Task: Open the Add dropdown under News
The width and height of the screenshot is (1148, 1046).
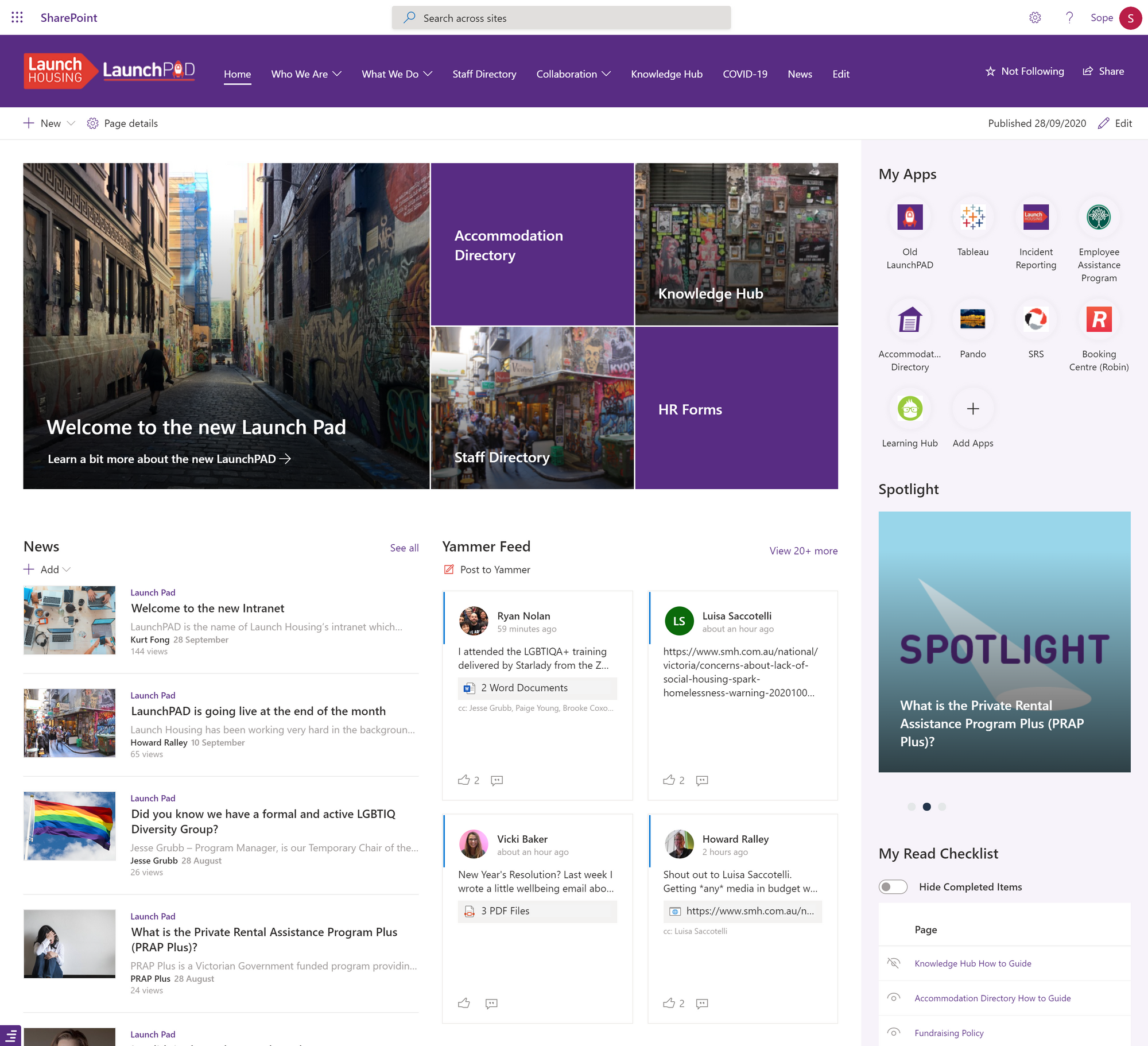Action: tap(47, 570)
